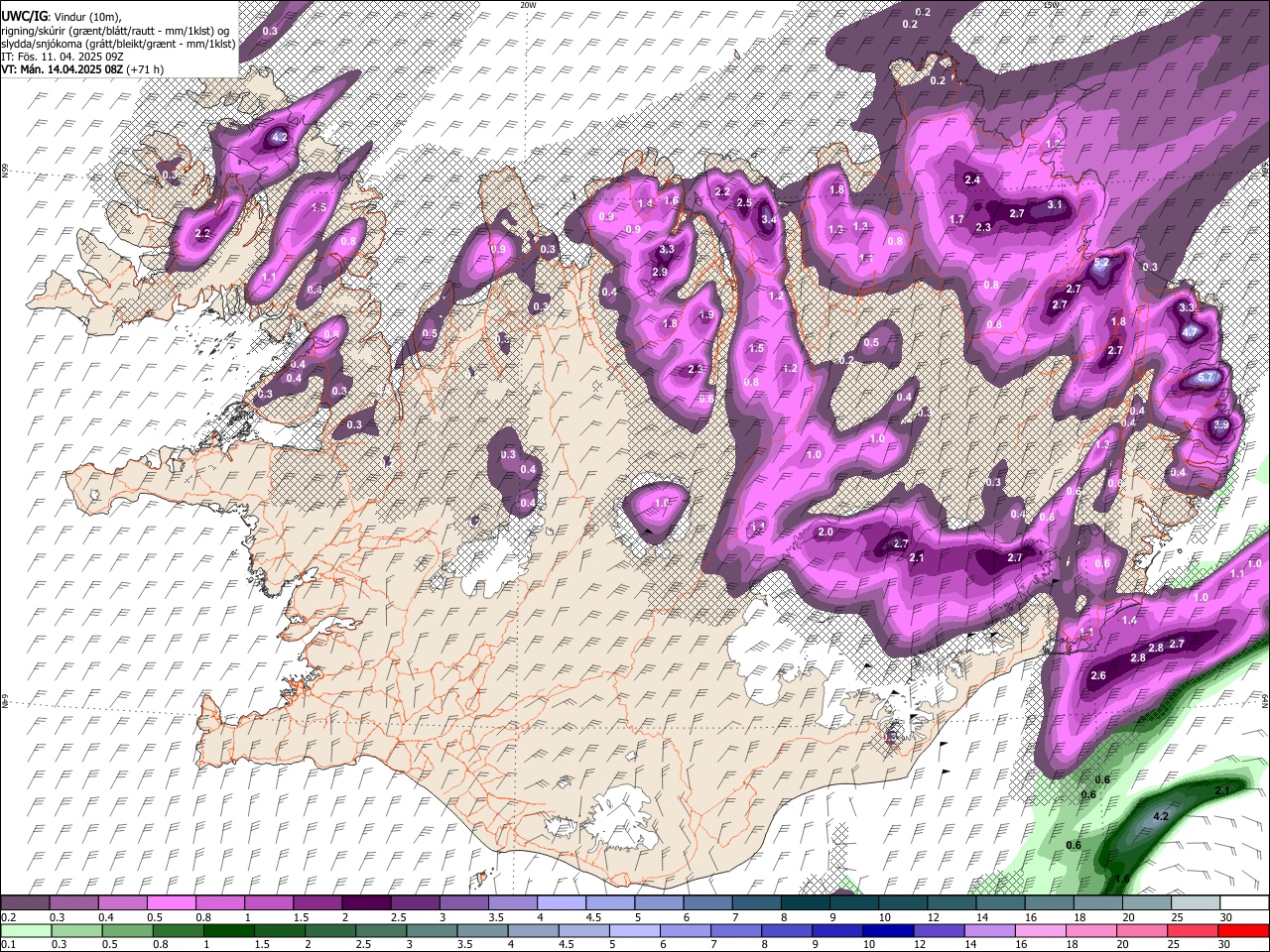The height and width of the screenshot is (952, 1270).
Task: Click the '4.5' label in the upper legend row
Action: tap(593, 917)
